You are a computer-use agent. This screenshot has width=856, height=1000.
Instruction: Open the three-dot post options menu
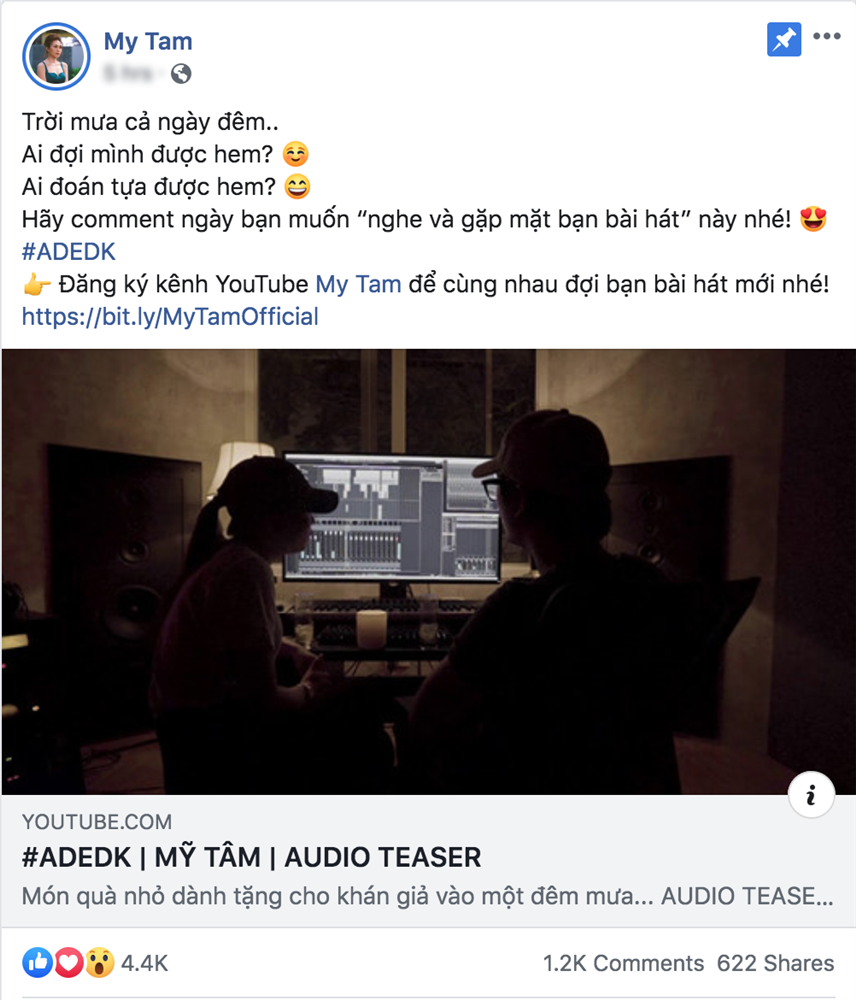[827, 36]
